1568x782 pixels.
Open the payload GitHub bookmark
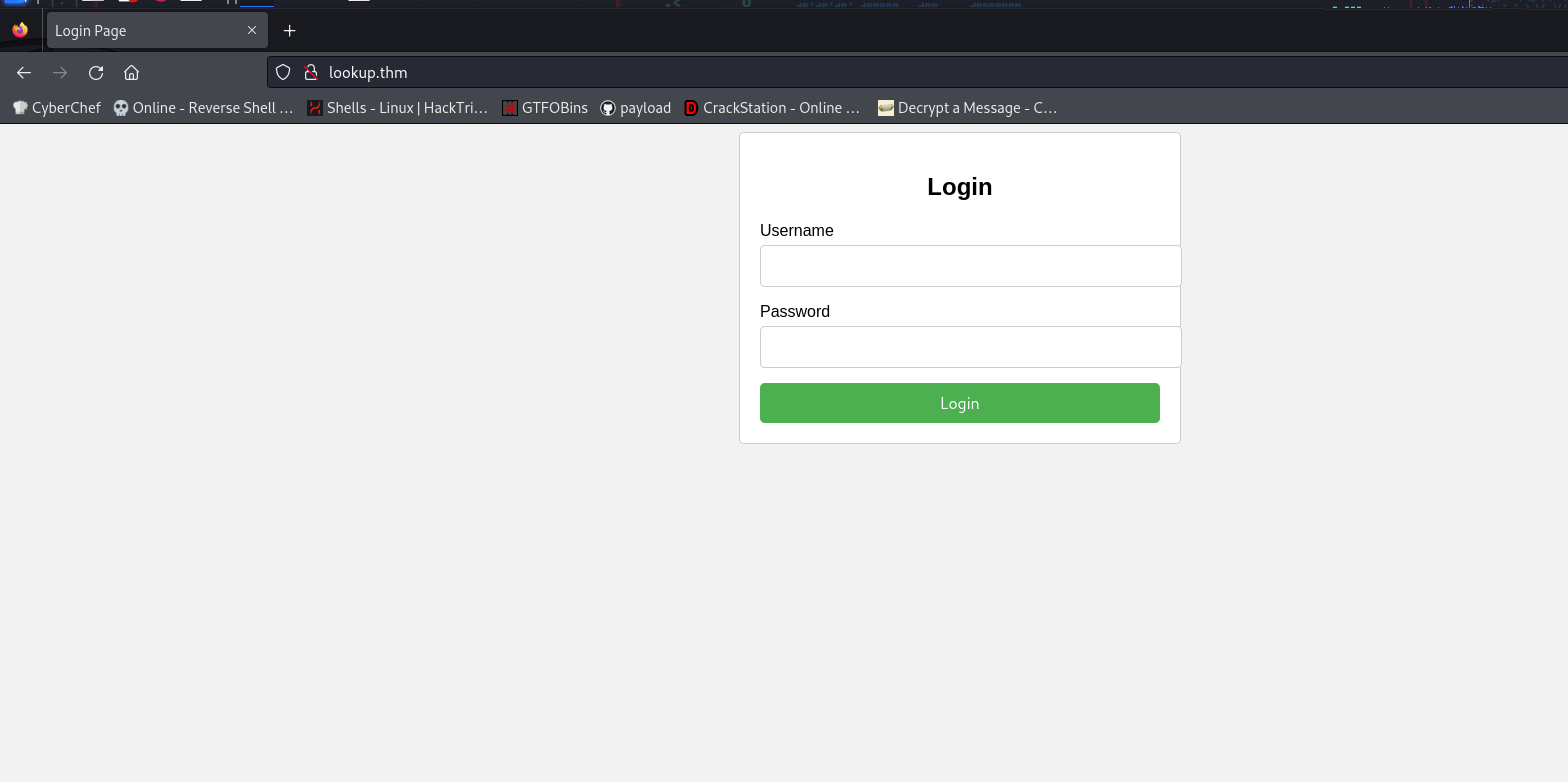coord(635,108)
